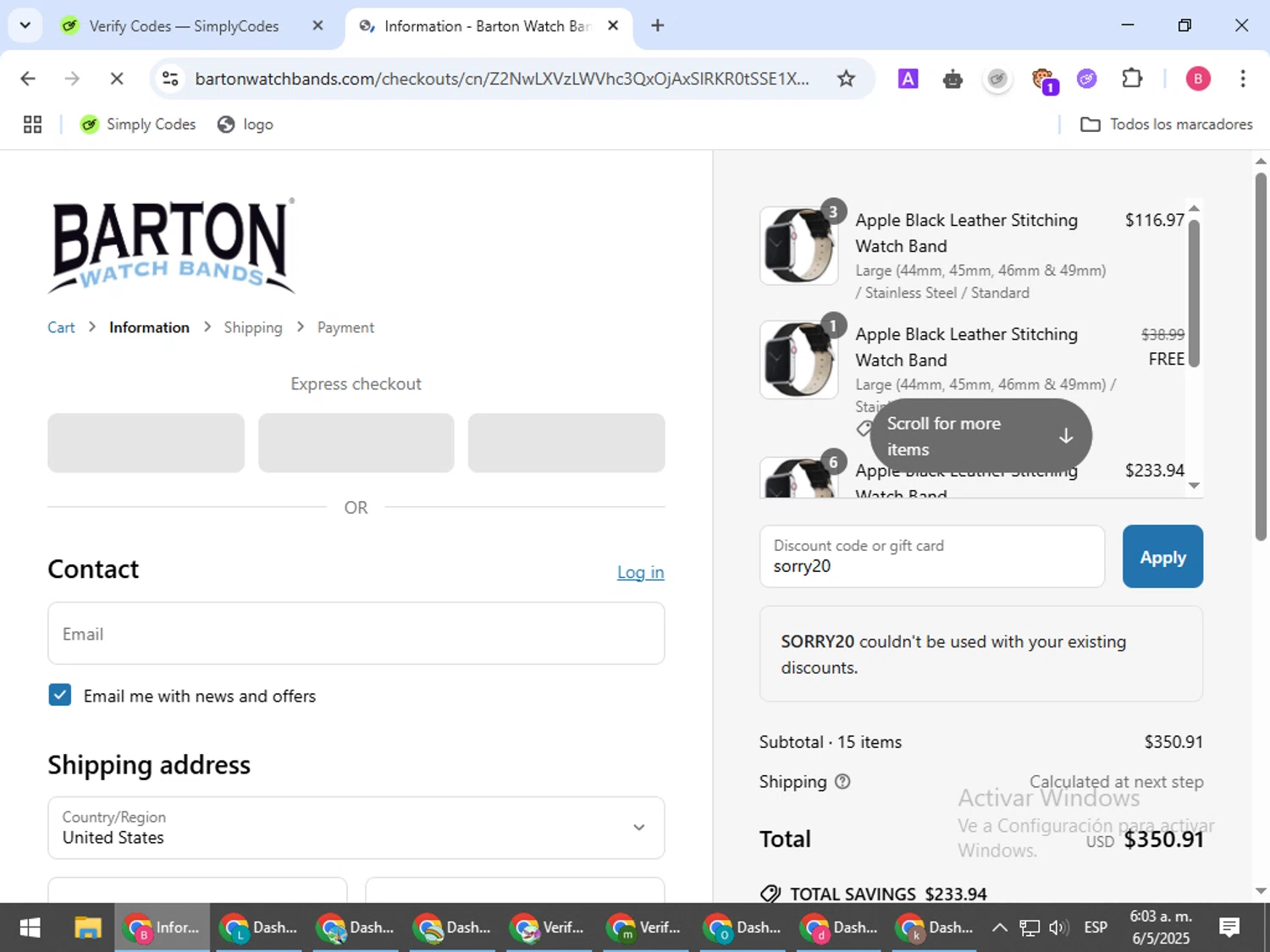Open Todos los marcadores folder
Screen dimensions: 1270x952
point(1167,124)
